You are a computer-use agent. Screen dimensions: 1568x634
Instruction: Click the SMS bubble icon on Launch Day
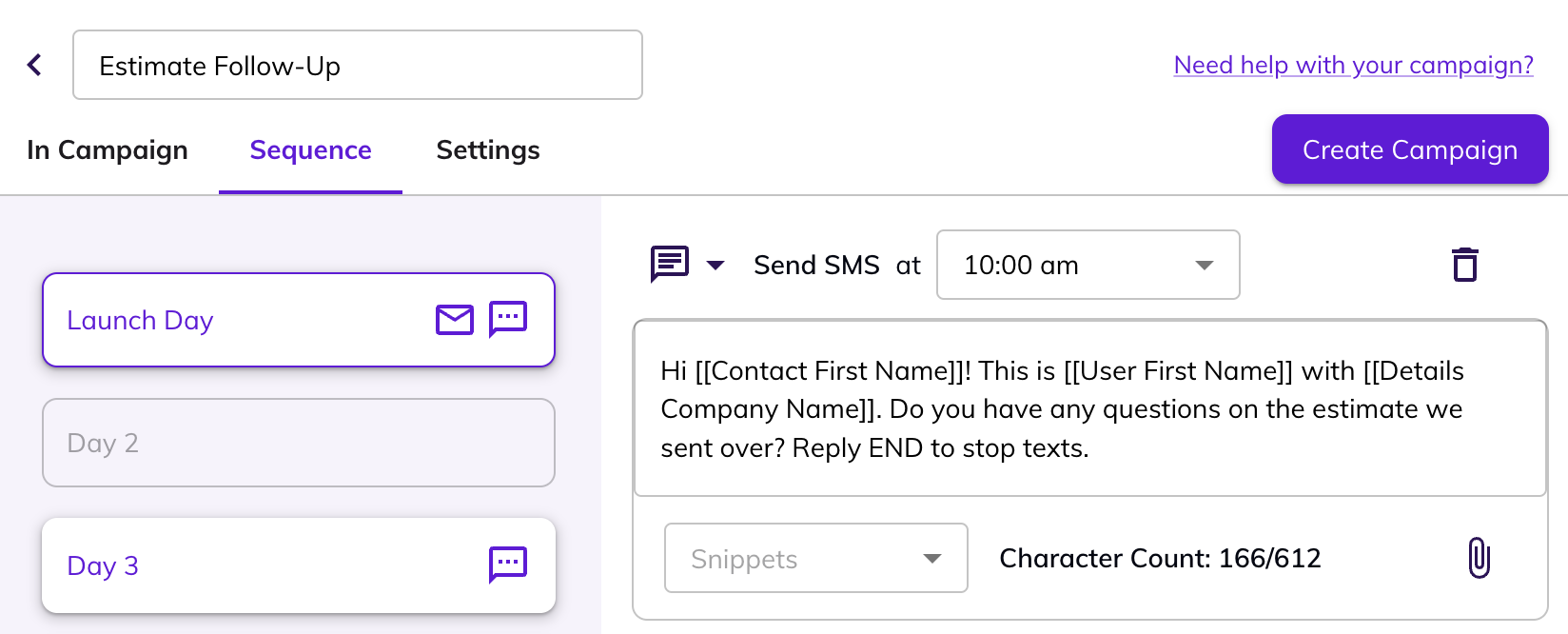[x=508, y=319]
